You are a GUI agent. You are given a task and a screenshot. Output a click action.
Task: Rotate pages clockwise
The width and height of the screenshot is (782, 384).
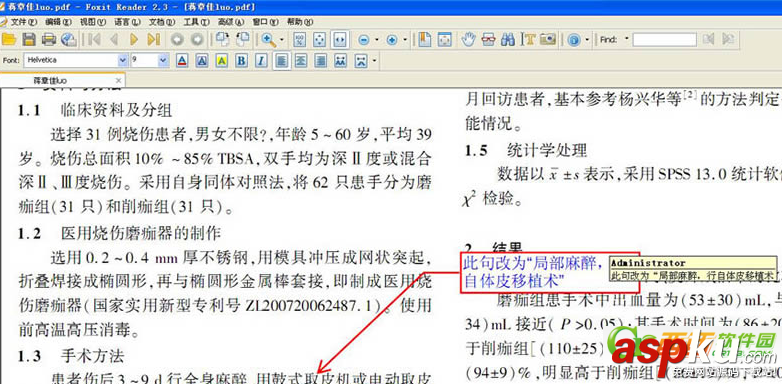tap(222, 40)
